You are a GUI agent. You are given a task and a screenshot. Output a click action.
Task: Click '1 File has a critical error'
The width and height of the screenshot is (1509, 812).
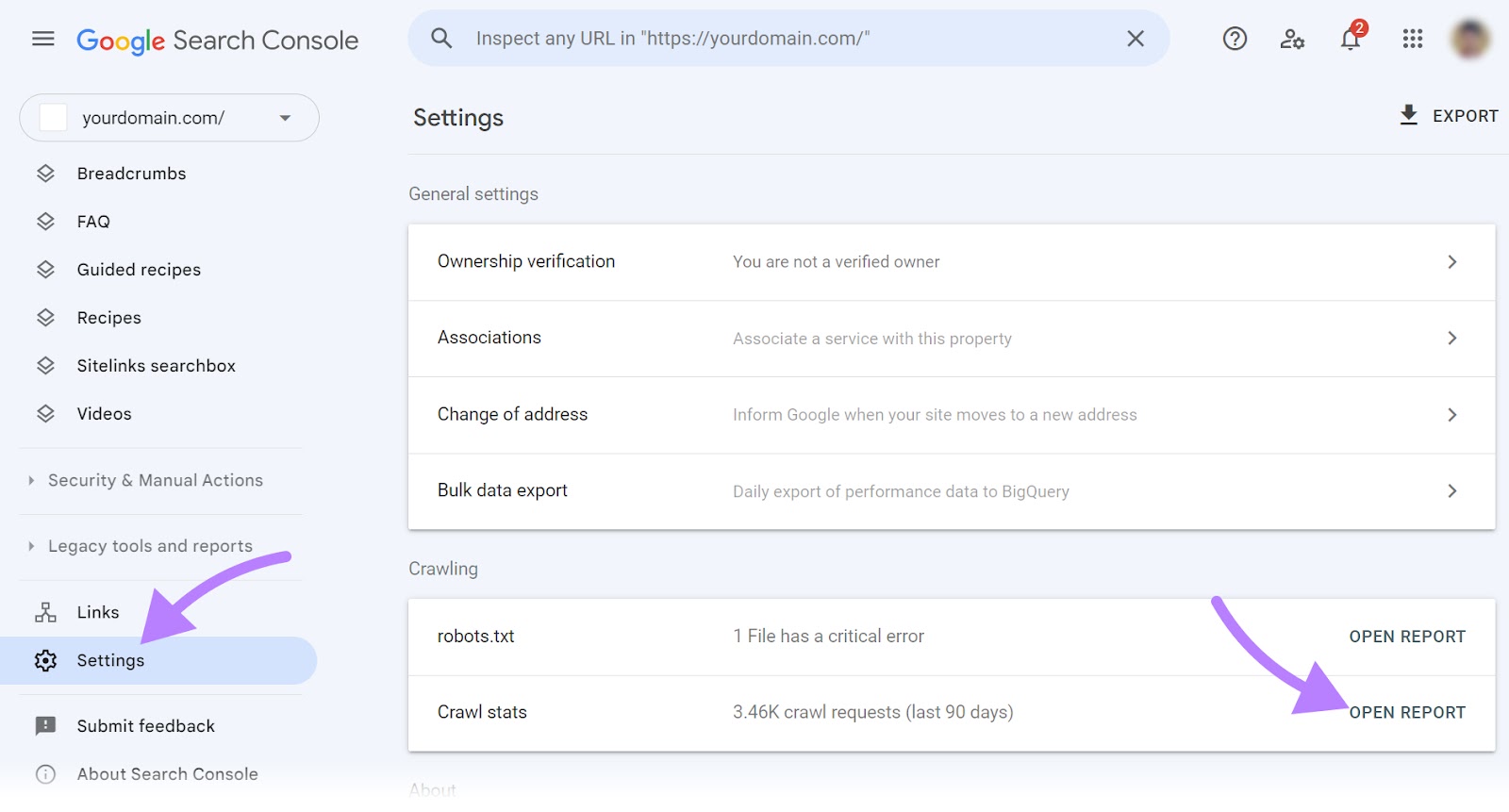tap(829, 637)
